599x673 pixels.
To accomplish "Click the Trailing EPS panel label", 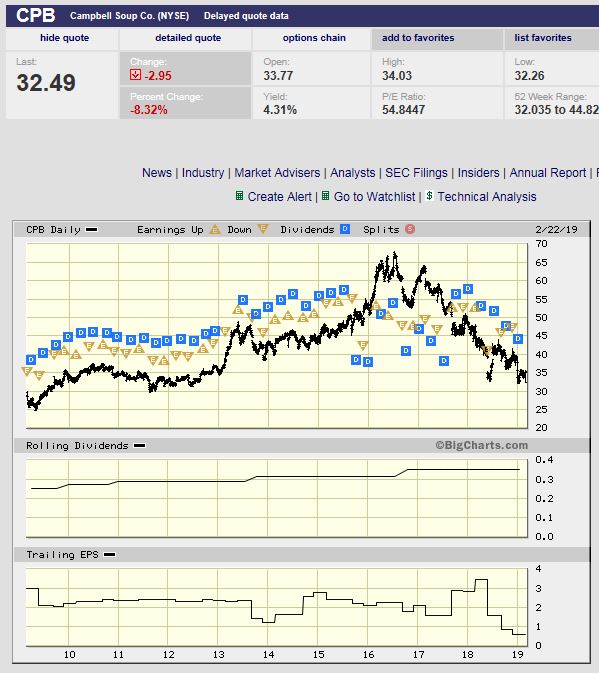I will pyautogui.click(x=62, y=555).
